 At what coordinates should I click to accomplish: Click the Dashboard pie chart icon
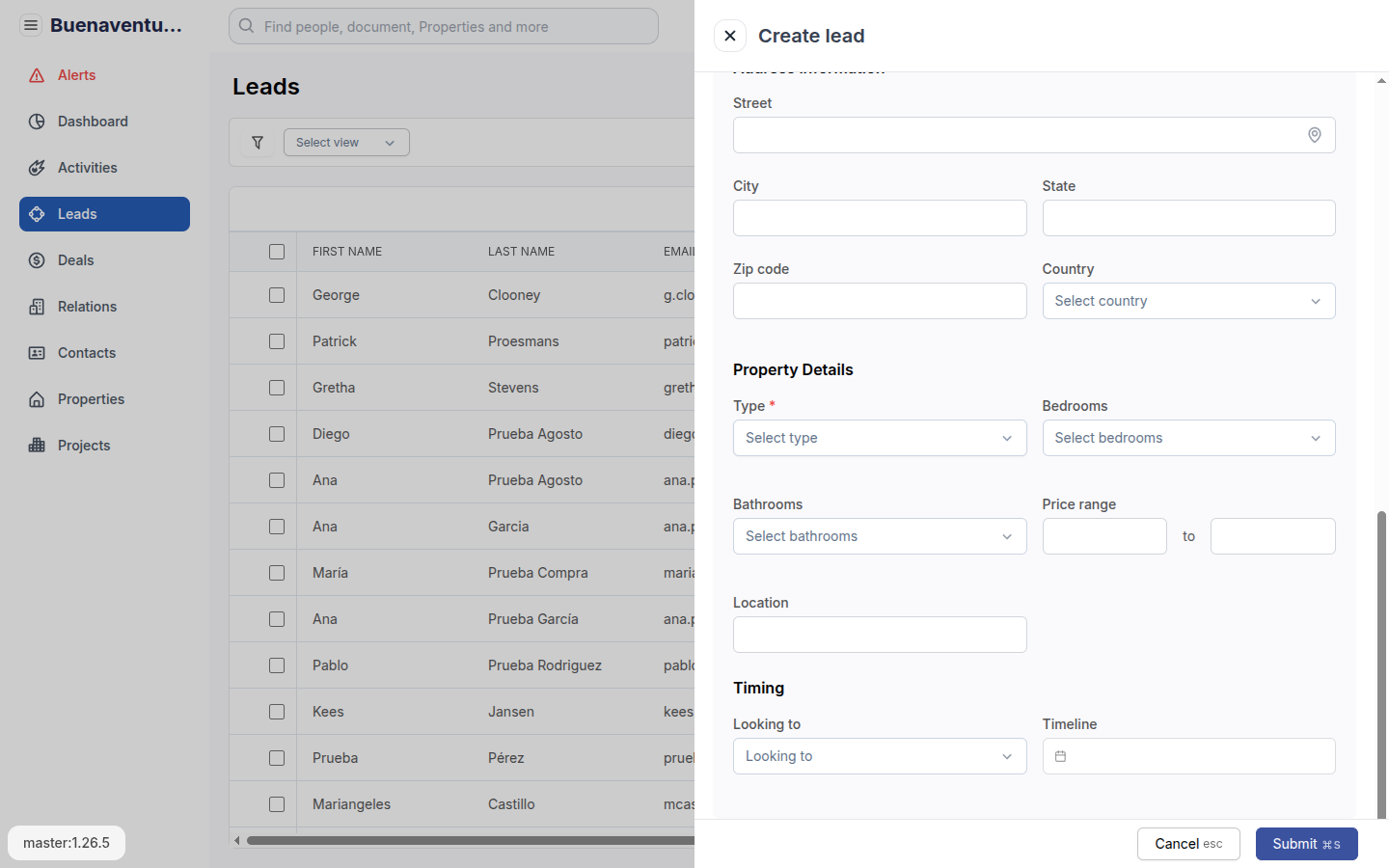pos(37,122)
